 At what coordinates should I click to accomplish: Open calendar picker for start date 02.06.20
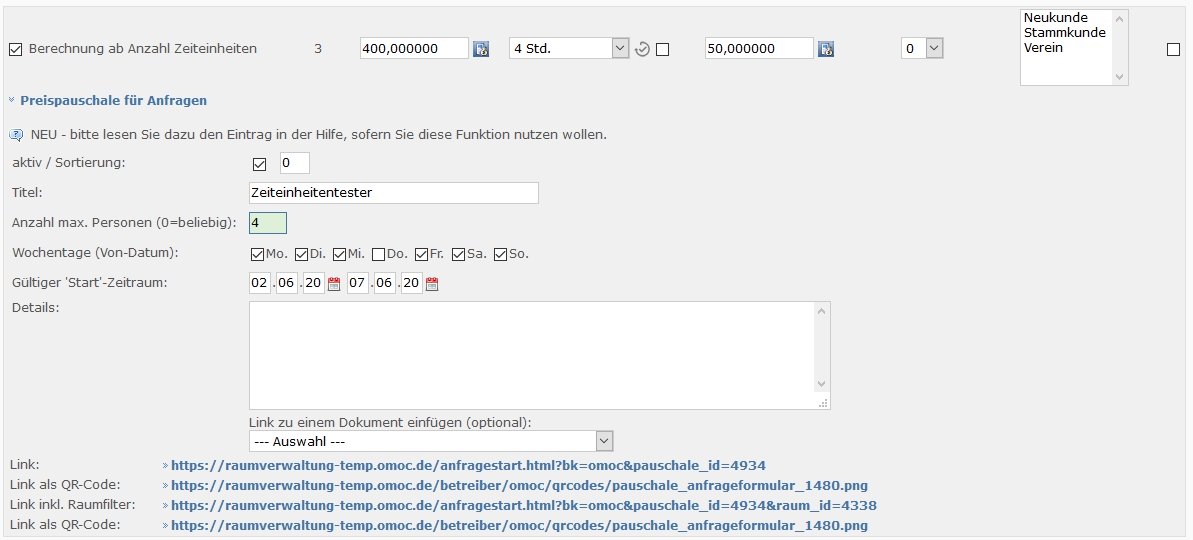click(x=333, y=284)
